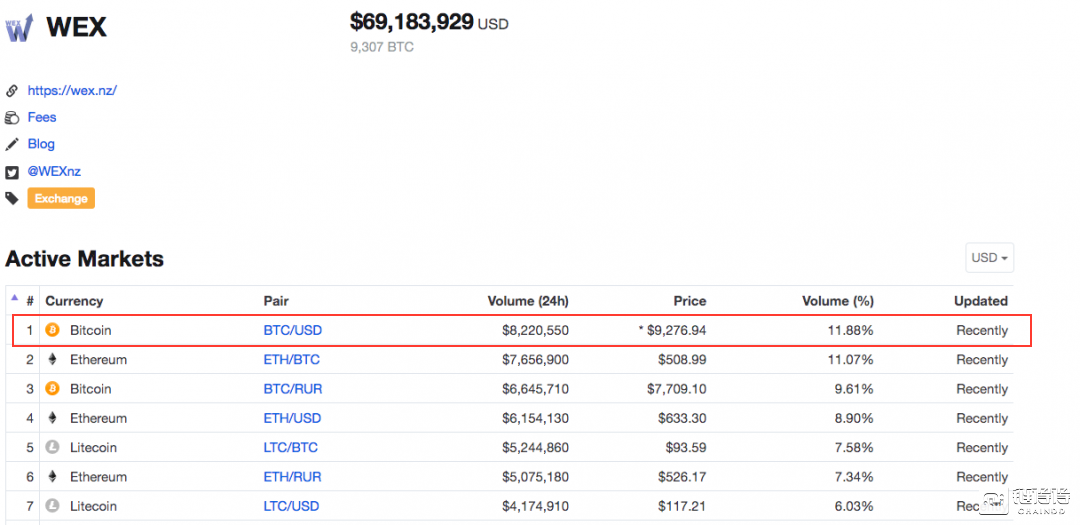Viewport: 1080px width, 525px height.
Task: Click the Ethereum icon in the ETH/USD row
Action: 52,418
